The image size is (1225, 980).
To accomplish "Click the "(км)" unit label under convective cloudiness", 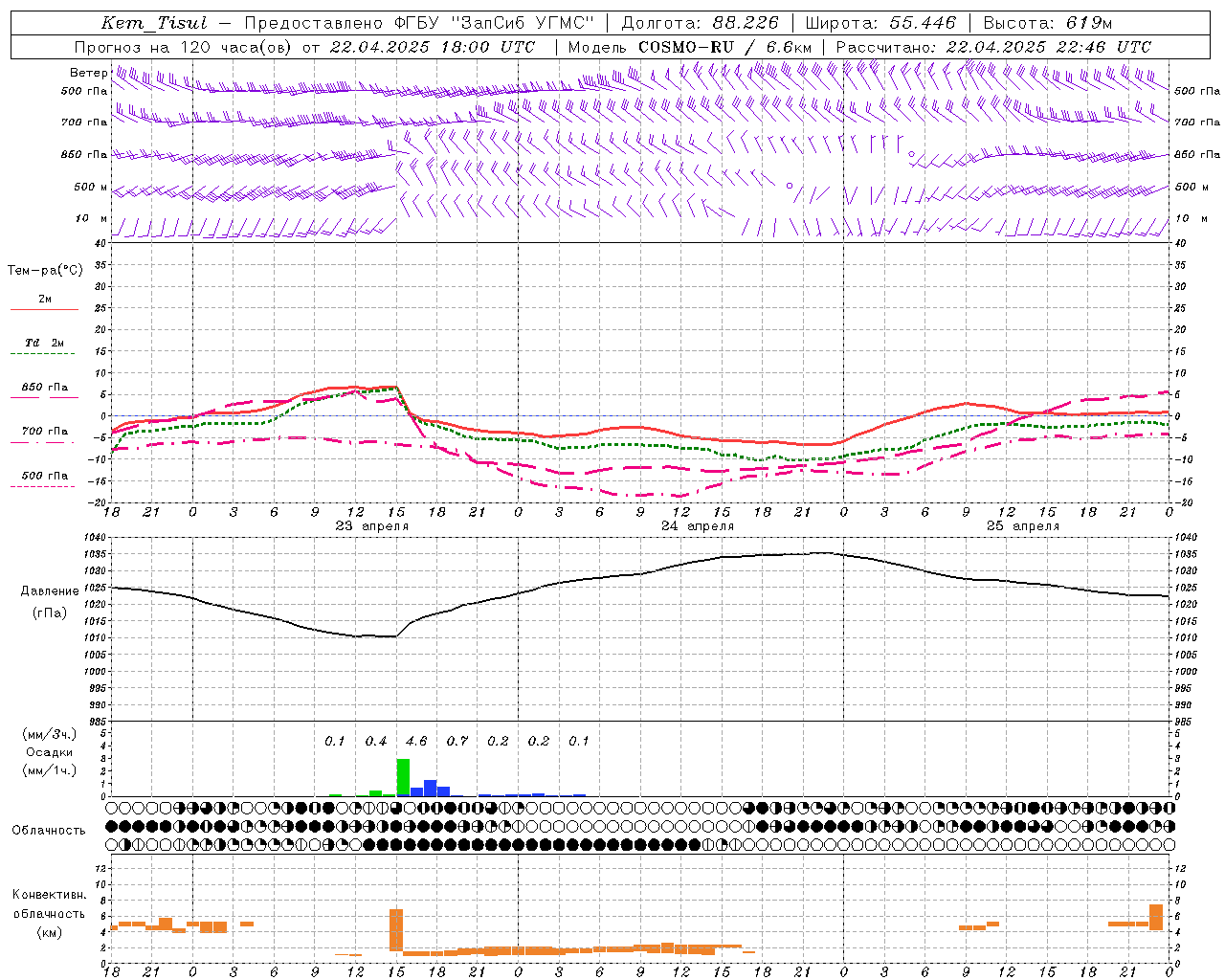I will point(49,932).
